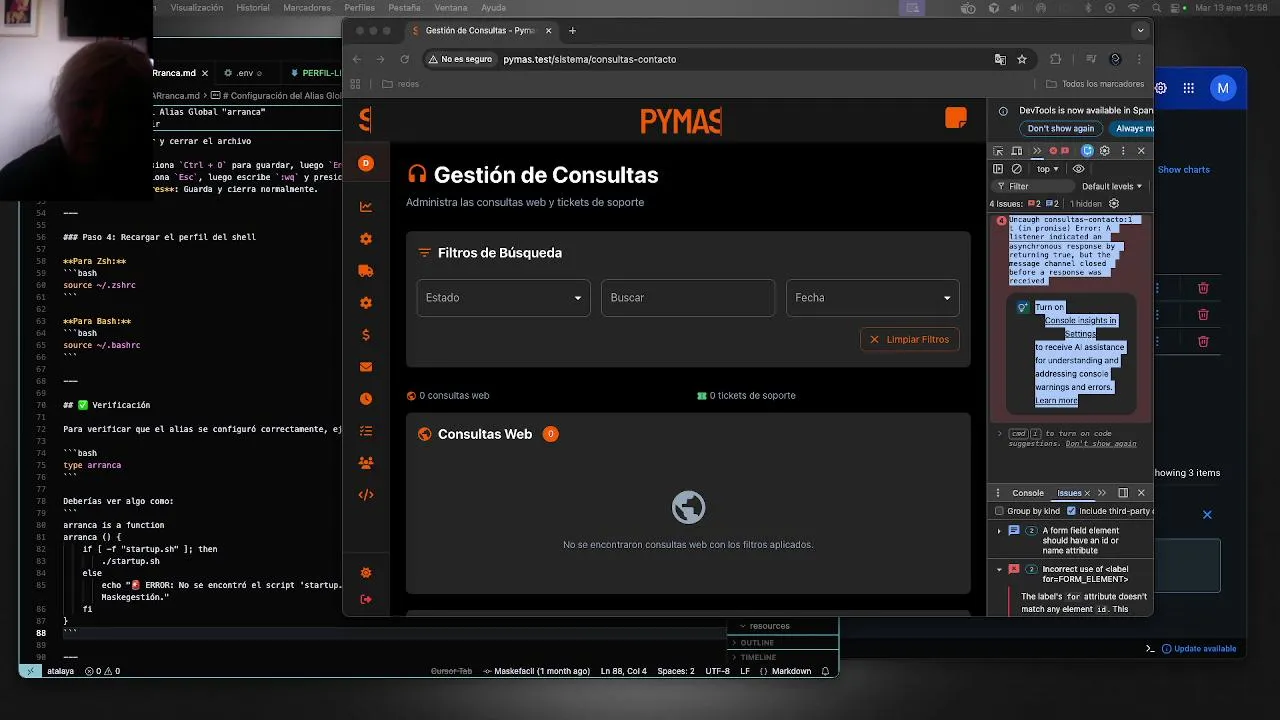
Task: Show more DevTools tabs chevron in top toolbar
Action: pos(1036,151)
